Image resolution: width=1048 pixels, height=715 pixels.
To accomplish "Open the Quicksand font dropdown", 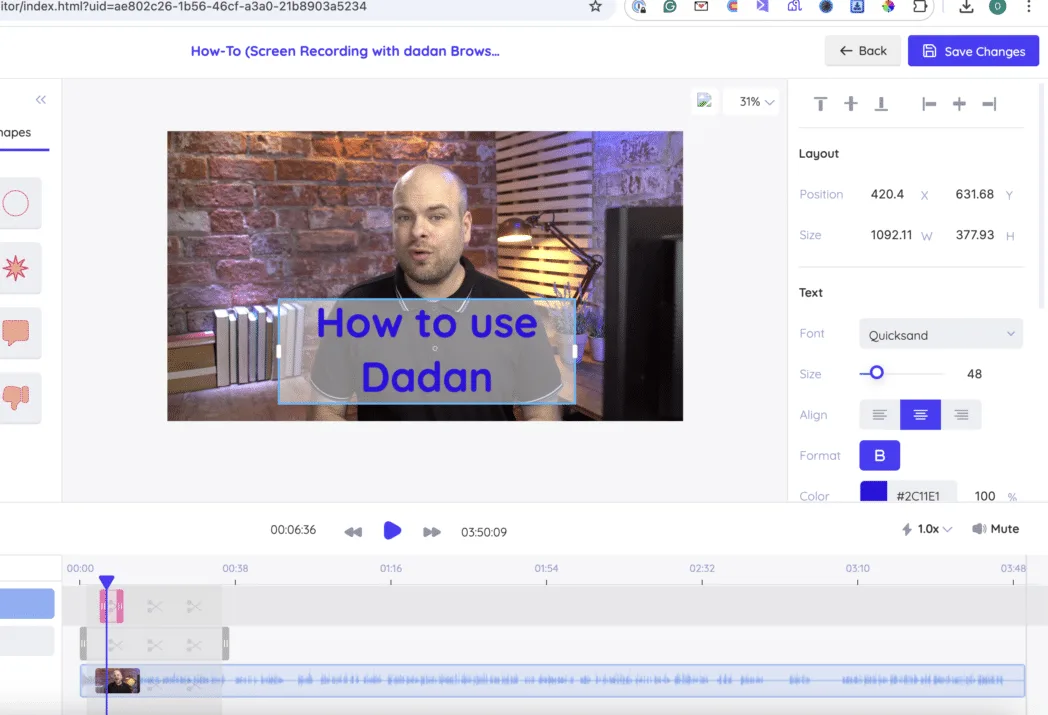I will (x=940, y=333).
